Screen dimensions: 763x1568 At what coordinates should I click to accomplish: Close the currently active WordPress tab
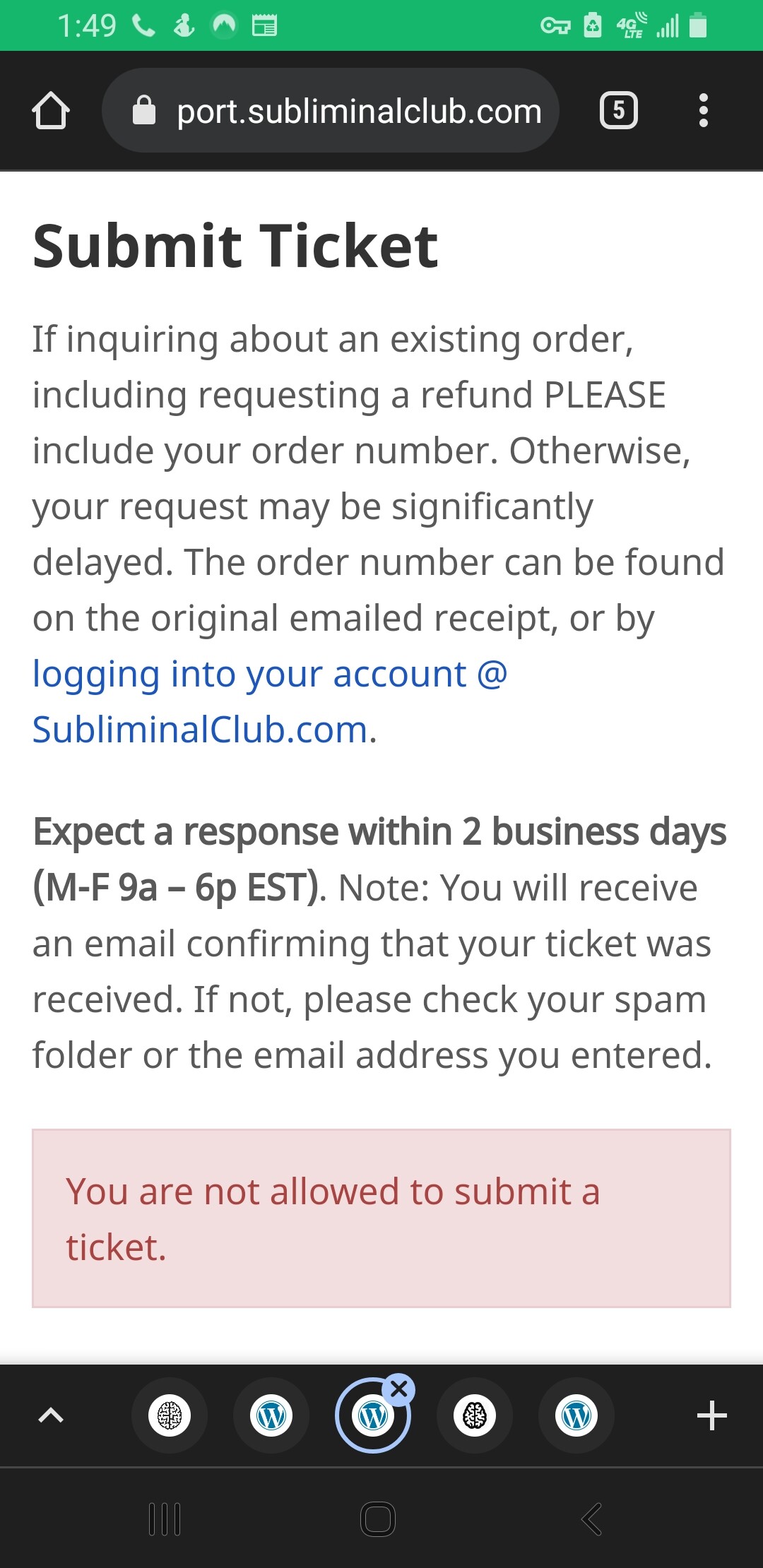[x=398, y=1389]
